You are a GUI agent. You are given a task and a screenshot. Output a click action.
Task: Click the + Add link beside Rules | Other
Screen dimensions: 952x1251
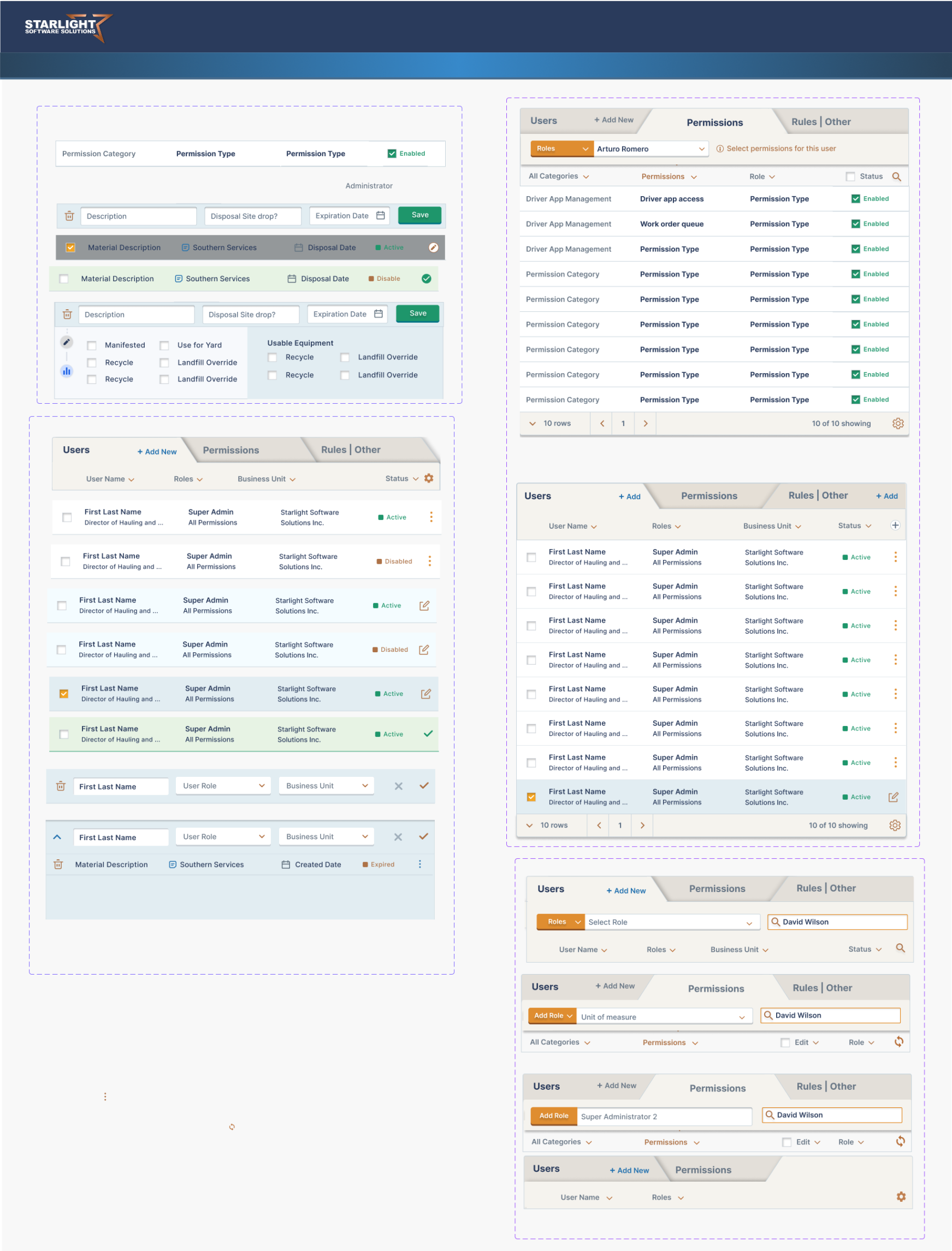point(886,496)
